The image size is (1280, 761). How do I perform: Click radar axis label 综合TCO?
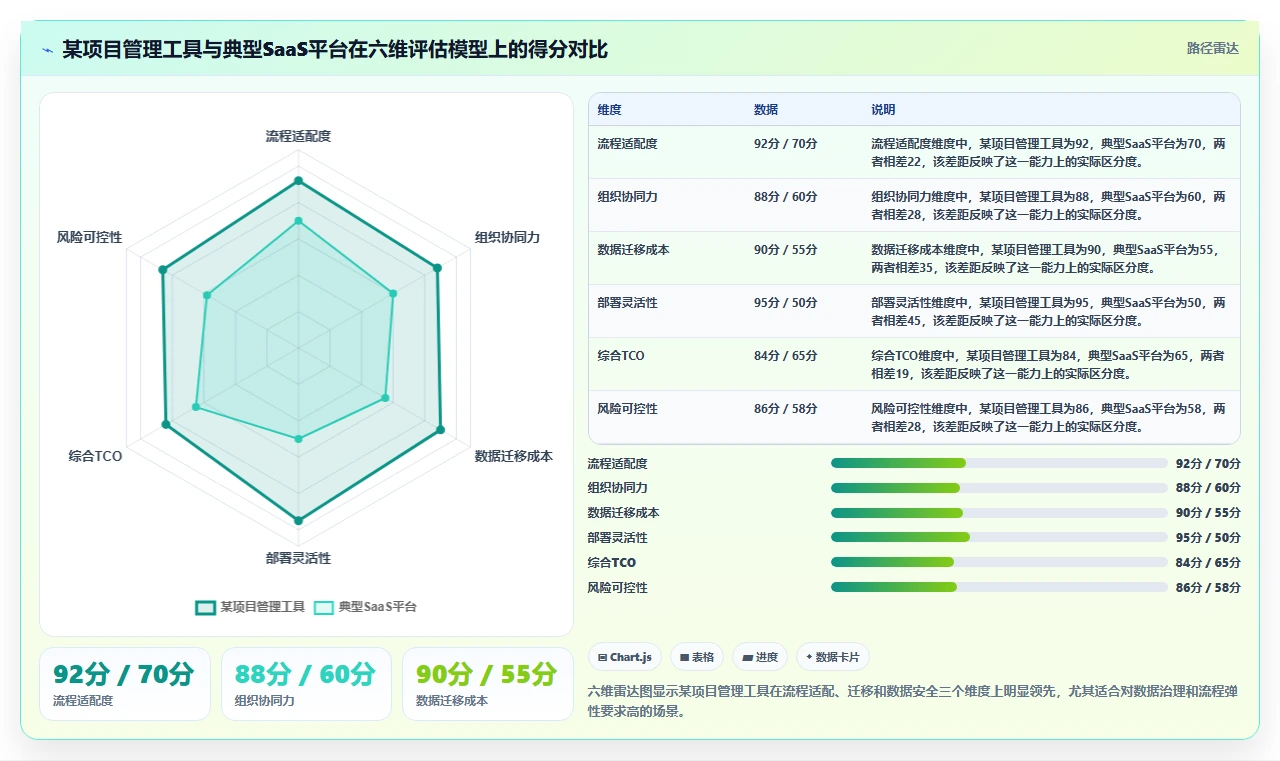coord(96,456)
